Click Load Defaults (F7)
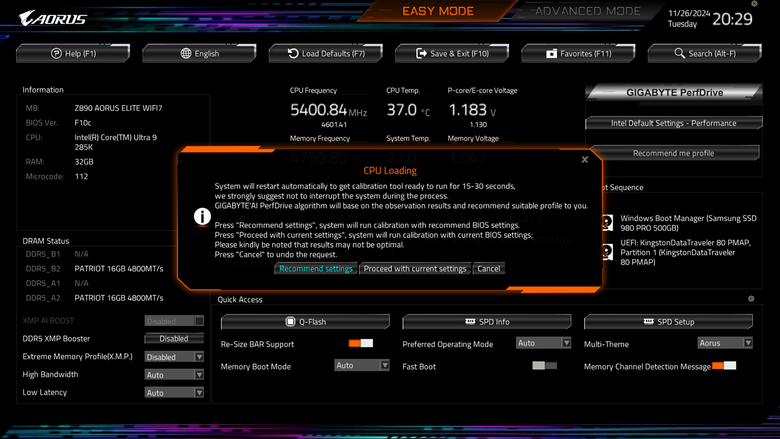Screen dimensions: 780x439 (326, 53)
